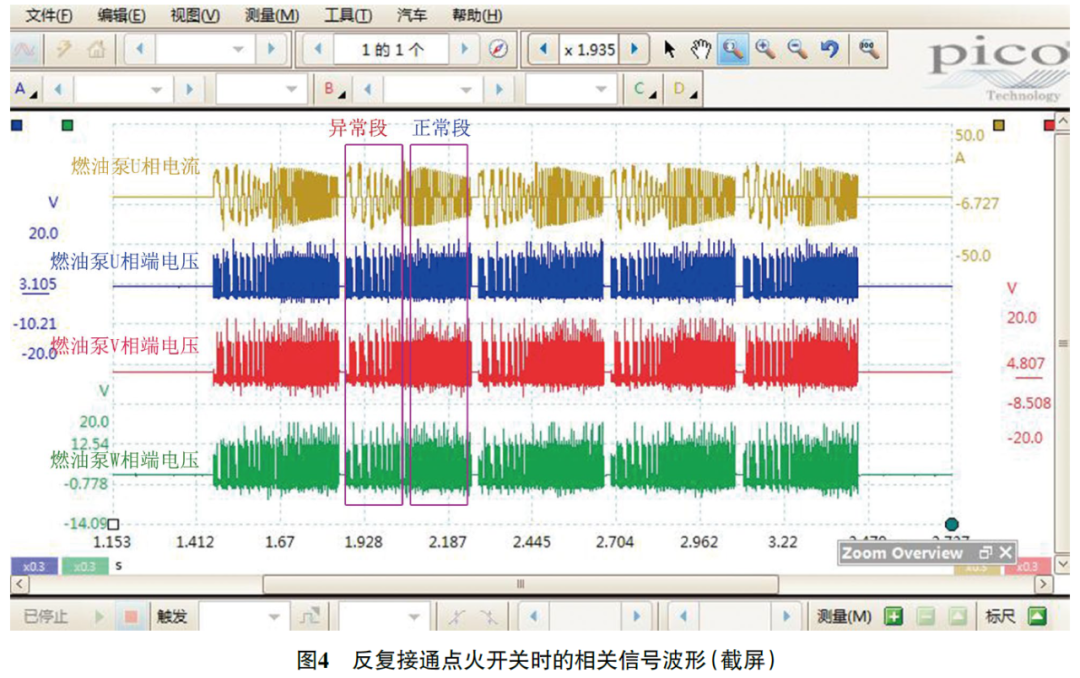
Task: Select the hand pan tool
Action: (x=700, y=50)
